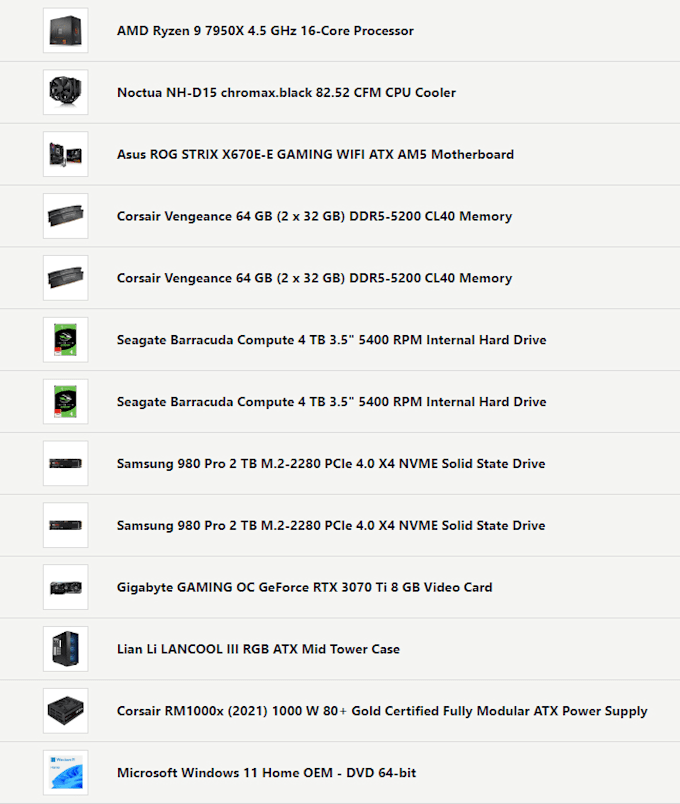Click the AMD Ryzen 9 7950X product thumbnail
The width and height of the screenshot is (680, 804).
(65, 30)
